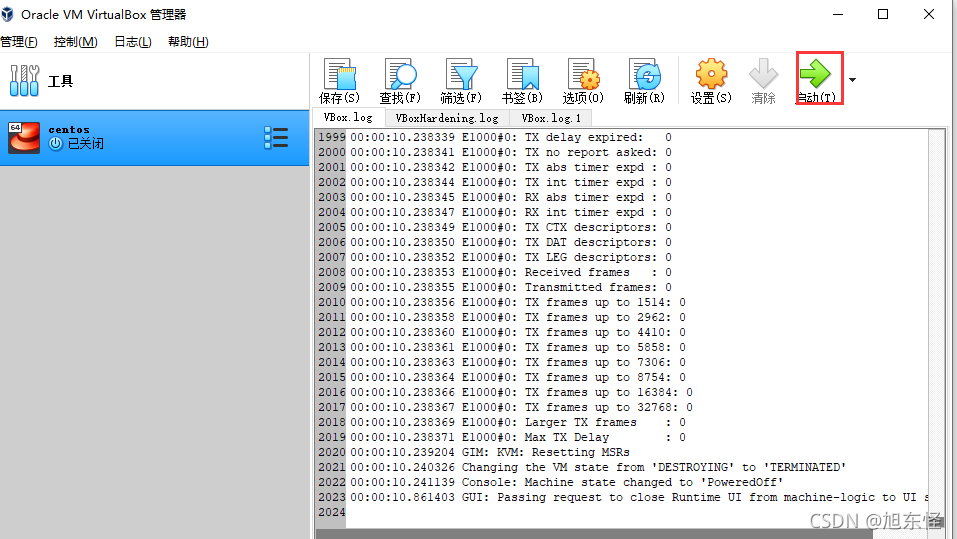Open the Find (查找) log search tool
Screen dimensions: 957x539
pyautogui.click(x=400, y=81)
